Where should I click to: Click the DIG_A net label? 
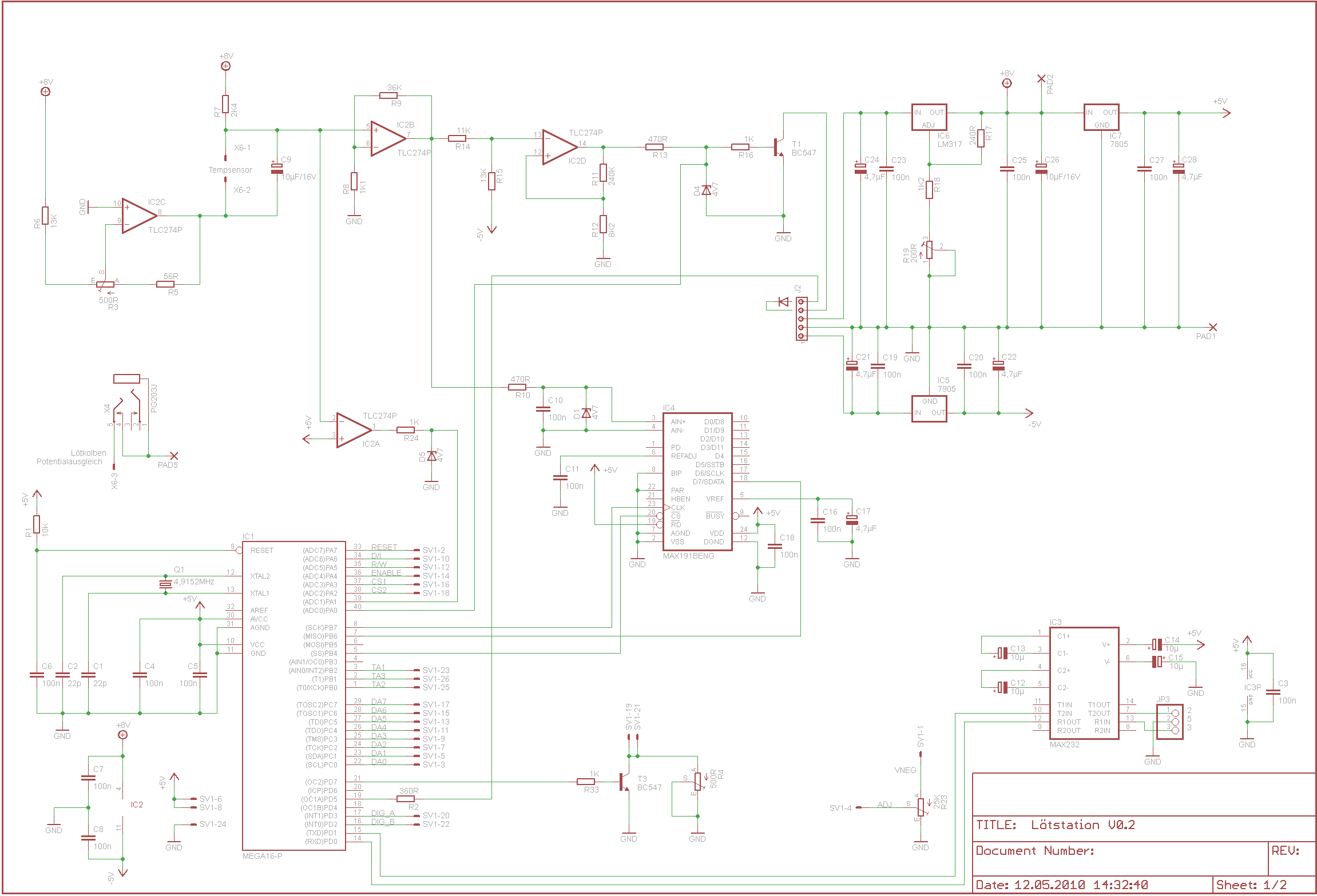point(383,813)
